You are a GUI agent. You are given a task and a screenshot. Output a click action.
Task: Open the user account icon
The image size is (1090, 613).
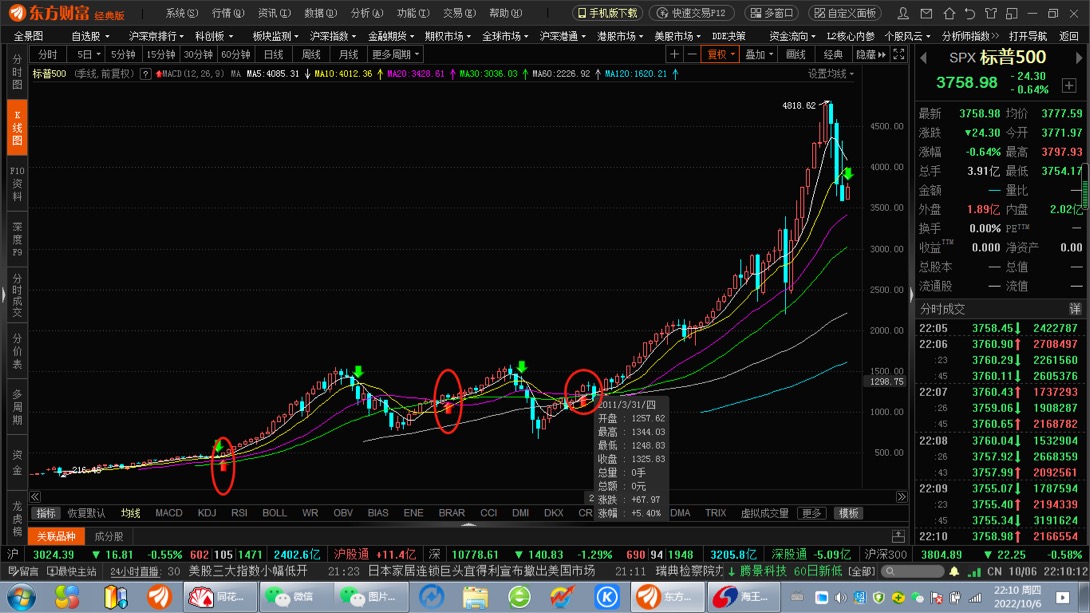(903, 13)
